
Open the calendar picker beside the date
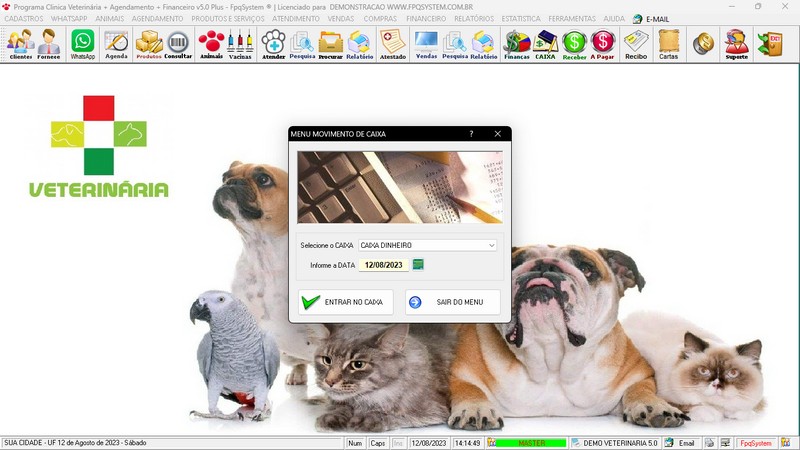click(x=418, y=264)
